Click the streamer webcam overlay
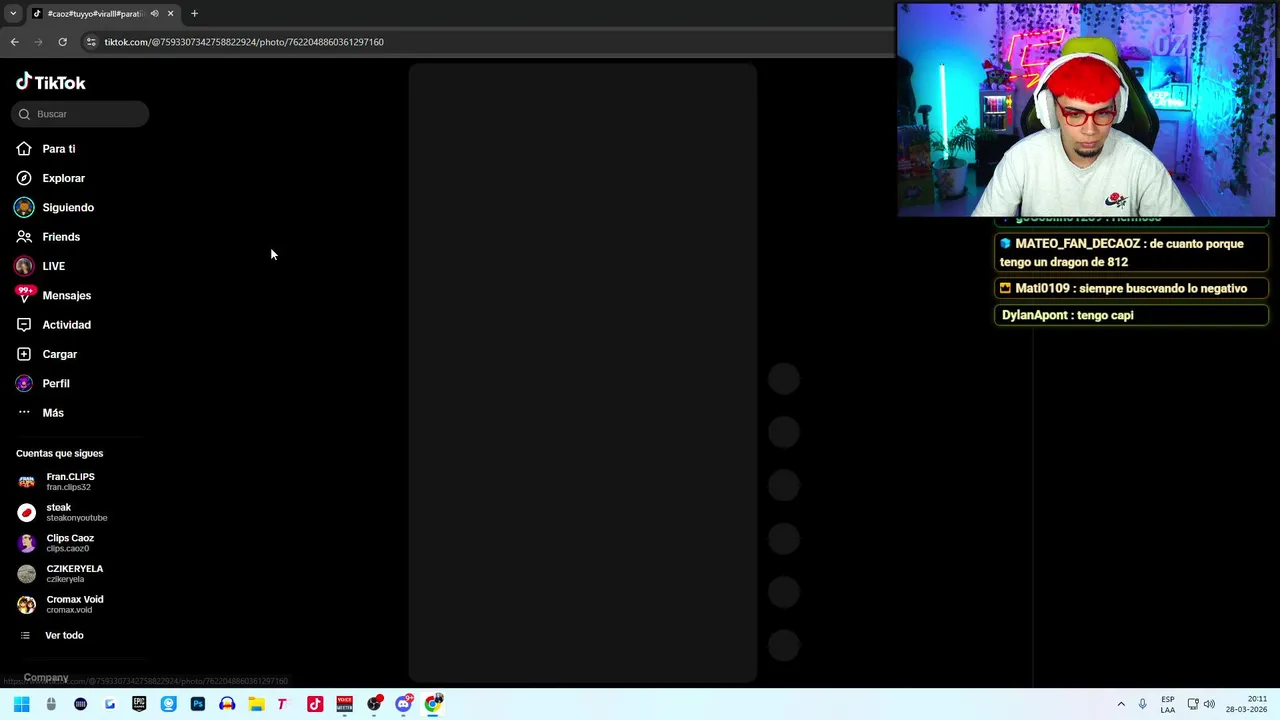 click(1086, 110)
